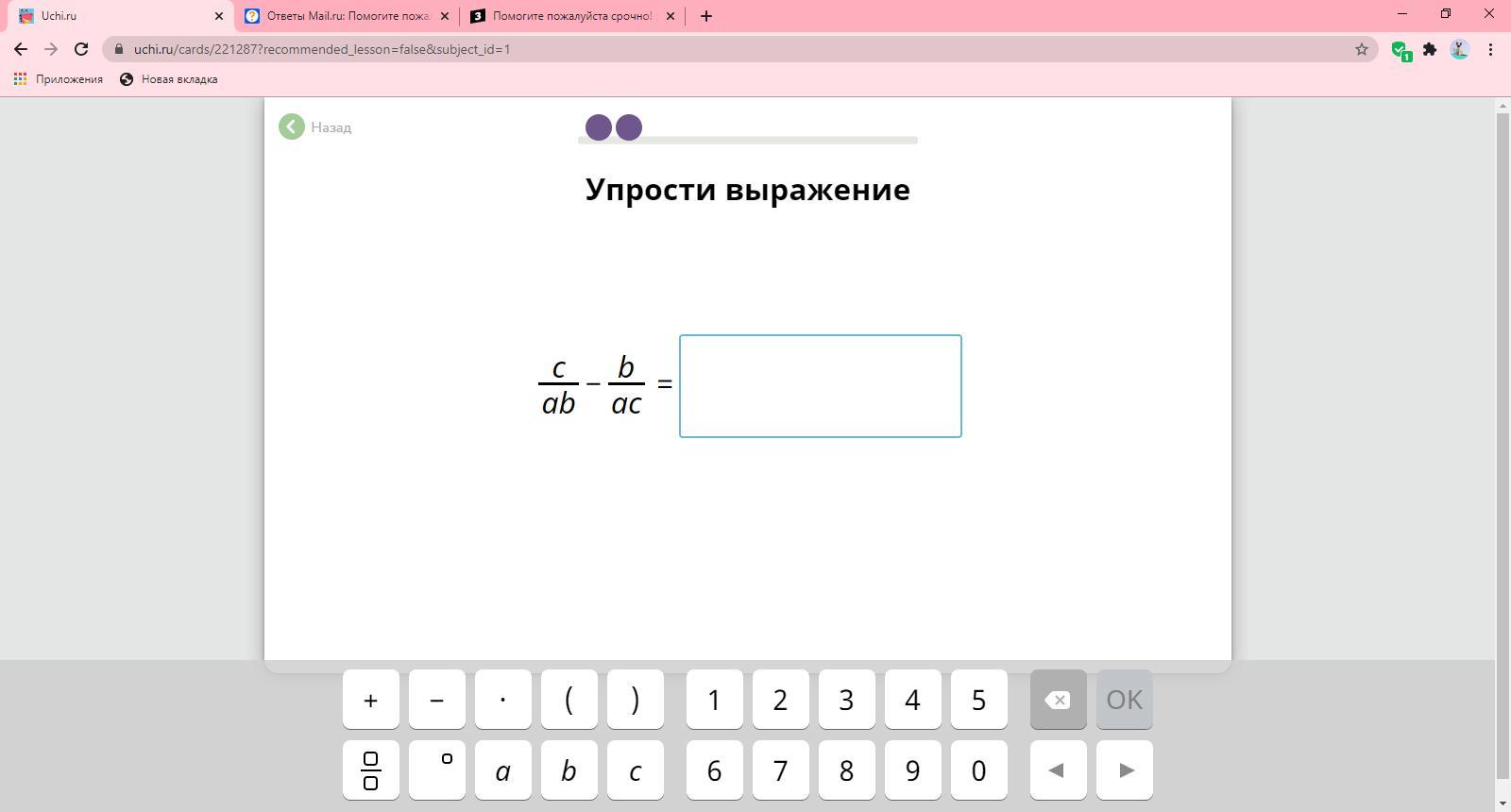Tap the multiplication dot key
This screenshot has width=1511, height=812.
pos(503,700)
